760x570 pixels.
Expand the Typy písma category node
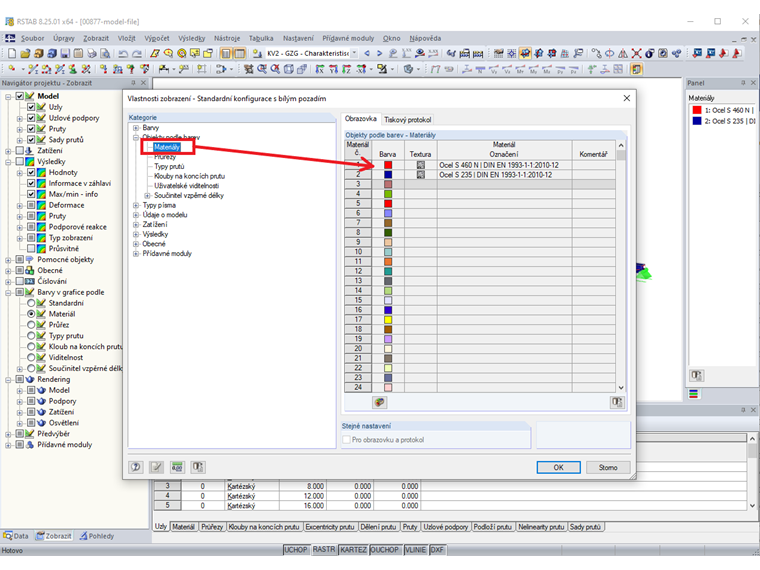pos(136,206)
